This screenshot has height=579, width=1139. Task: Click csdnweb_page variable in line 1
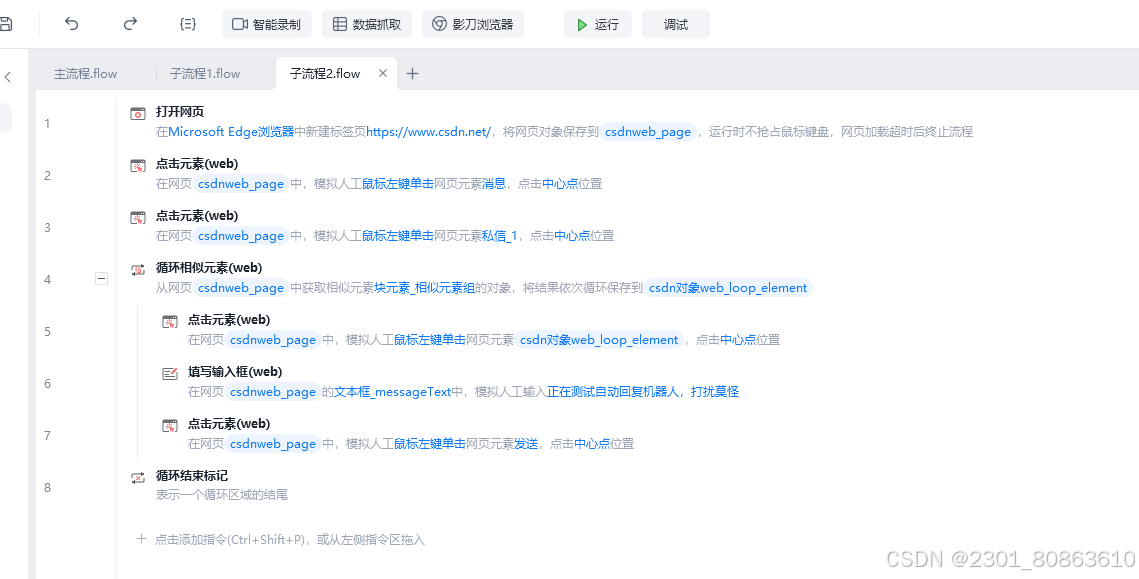tap(648, 131)
